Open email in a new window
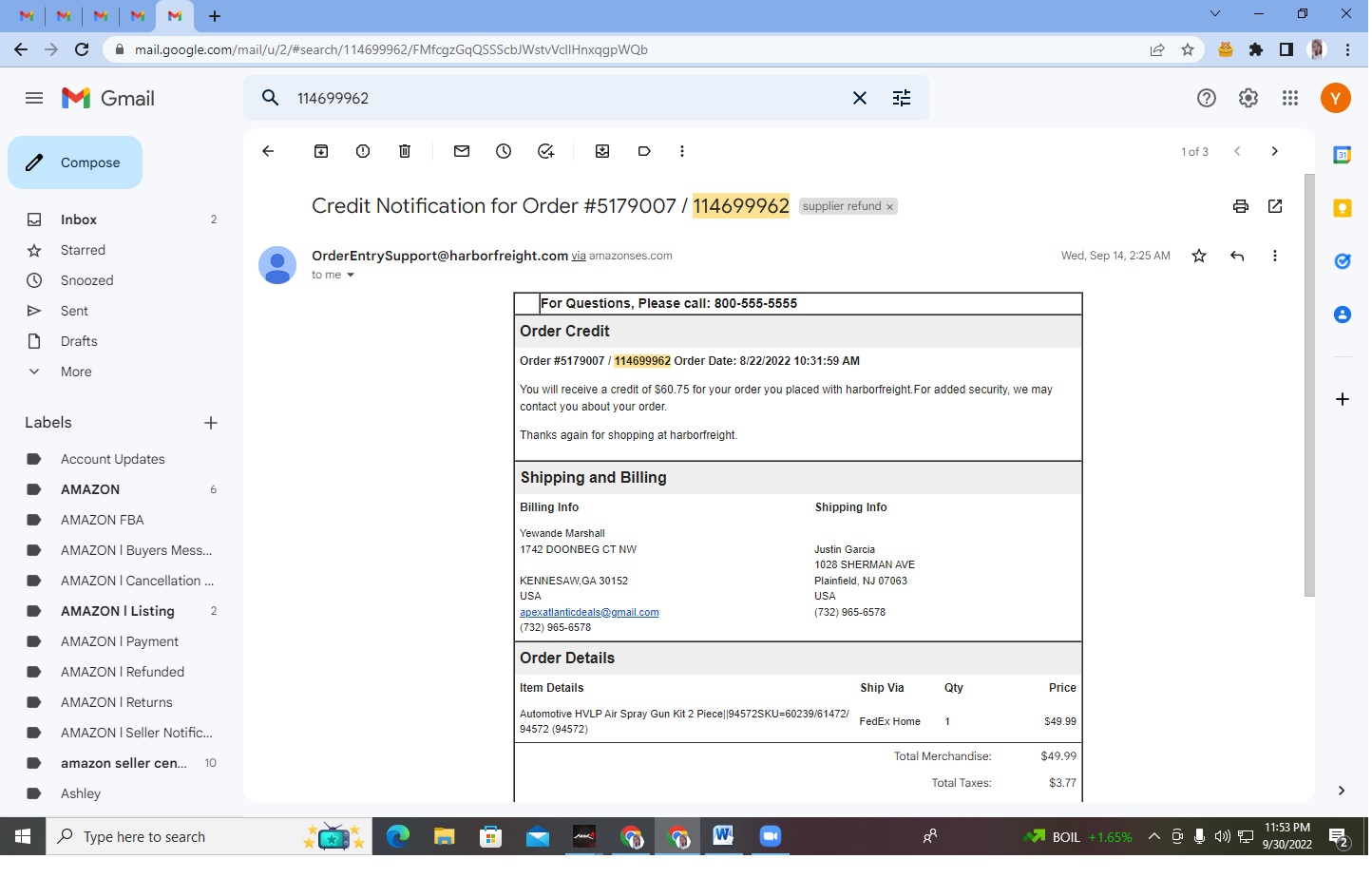This screenshot has height=878, width=1372. [1275, 206]
